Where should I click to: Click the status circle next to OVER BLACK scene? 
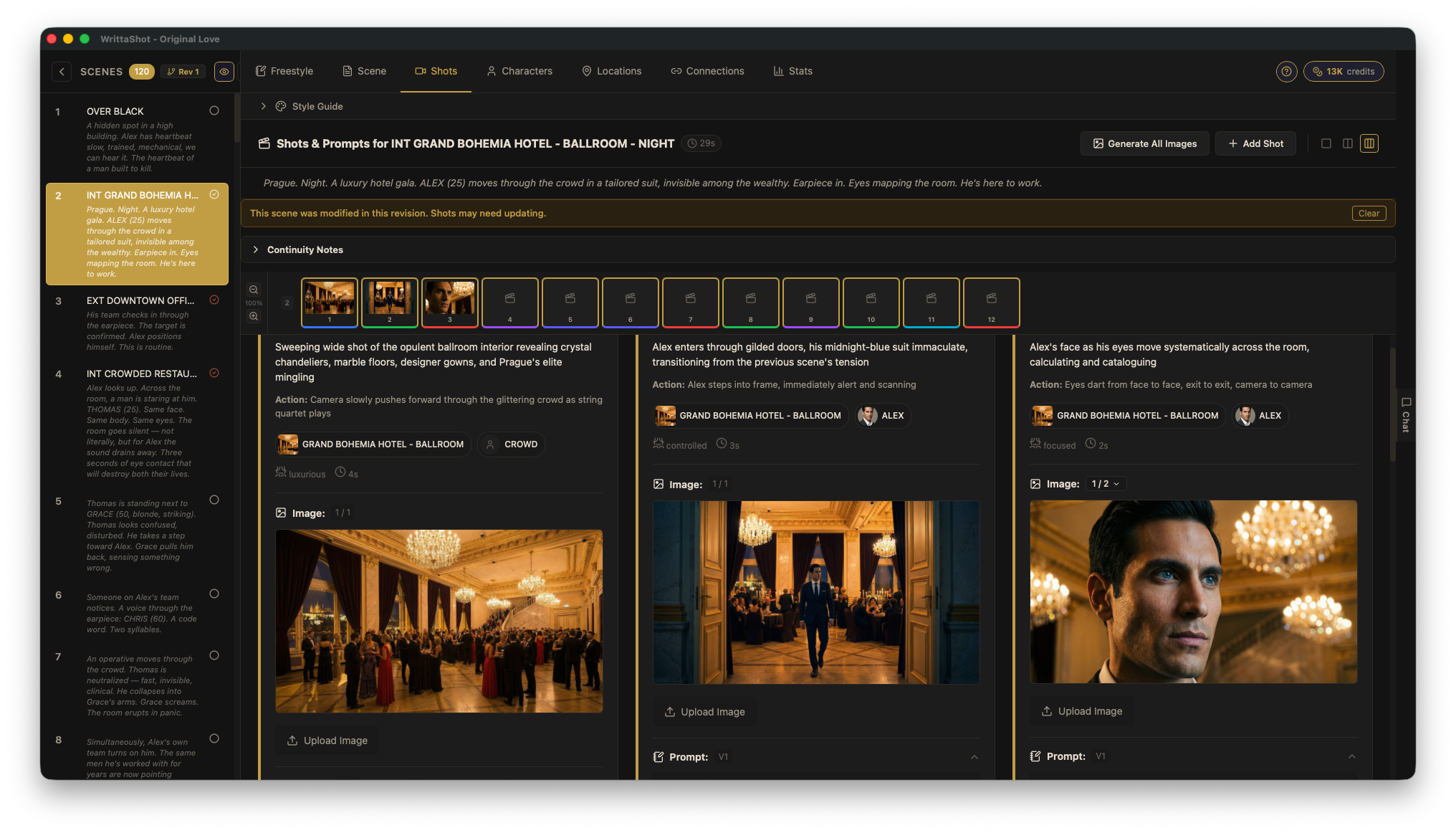coord(214,110)
